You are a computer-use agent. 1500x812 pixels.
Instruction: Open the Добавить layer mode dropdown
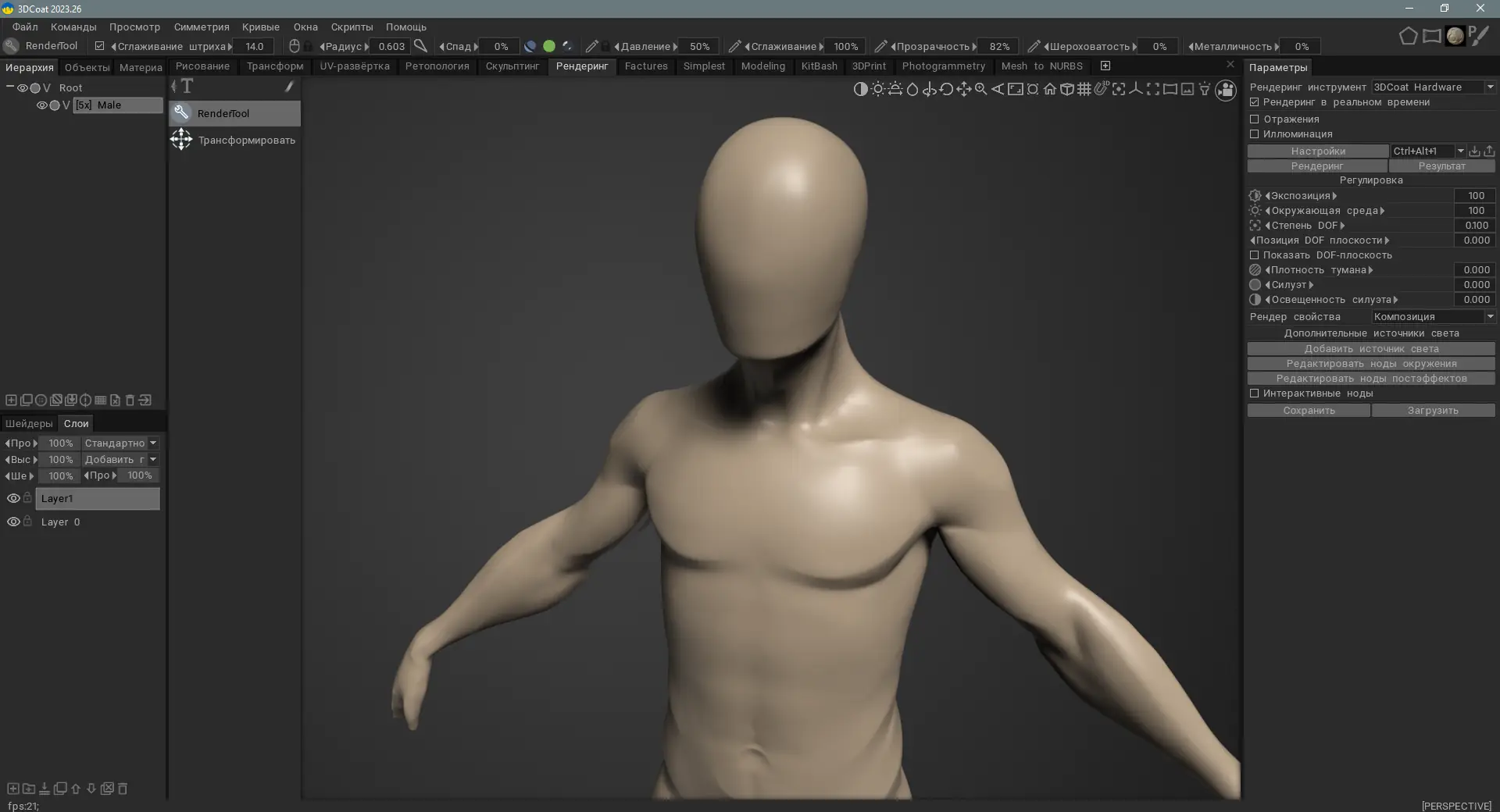(120, 460)
